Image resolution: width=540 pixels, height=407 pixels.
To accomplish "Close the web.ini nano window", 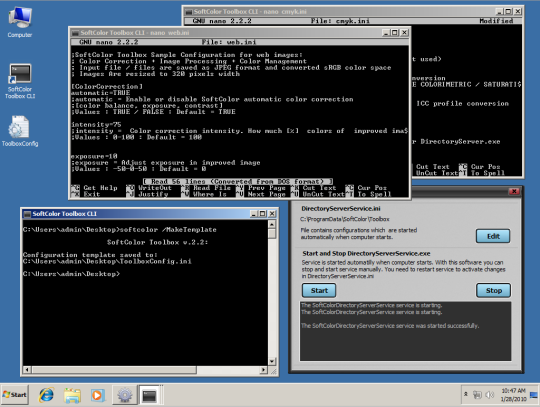I will point(404,33).
